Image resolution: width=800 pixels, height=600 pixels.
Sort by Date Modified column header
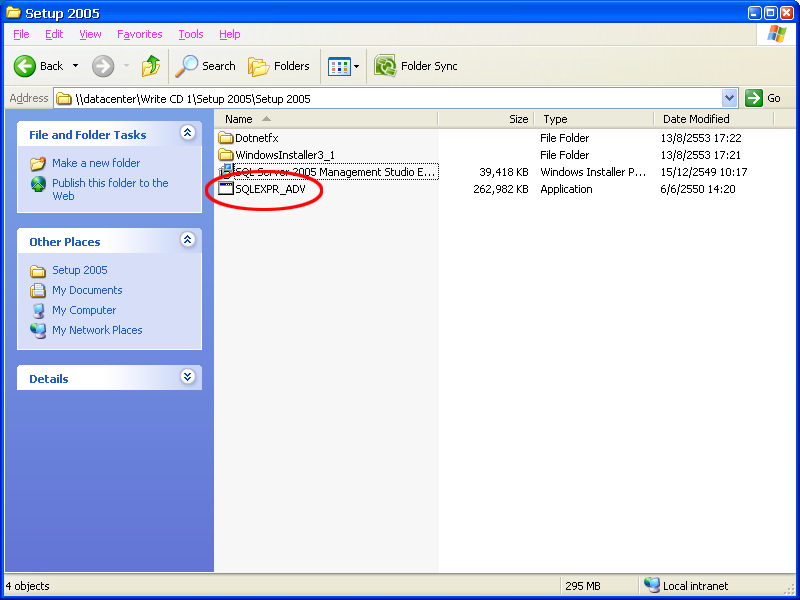[696, 119]
